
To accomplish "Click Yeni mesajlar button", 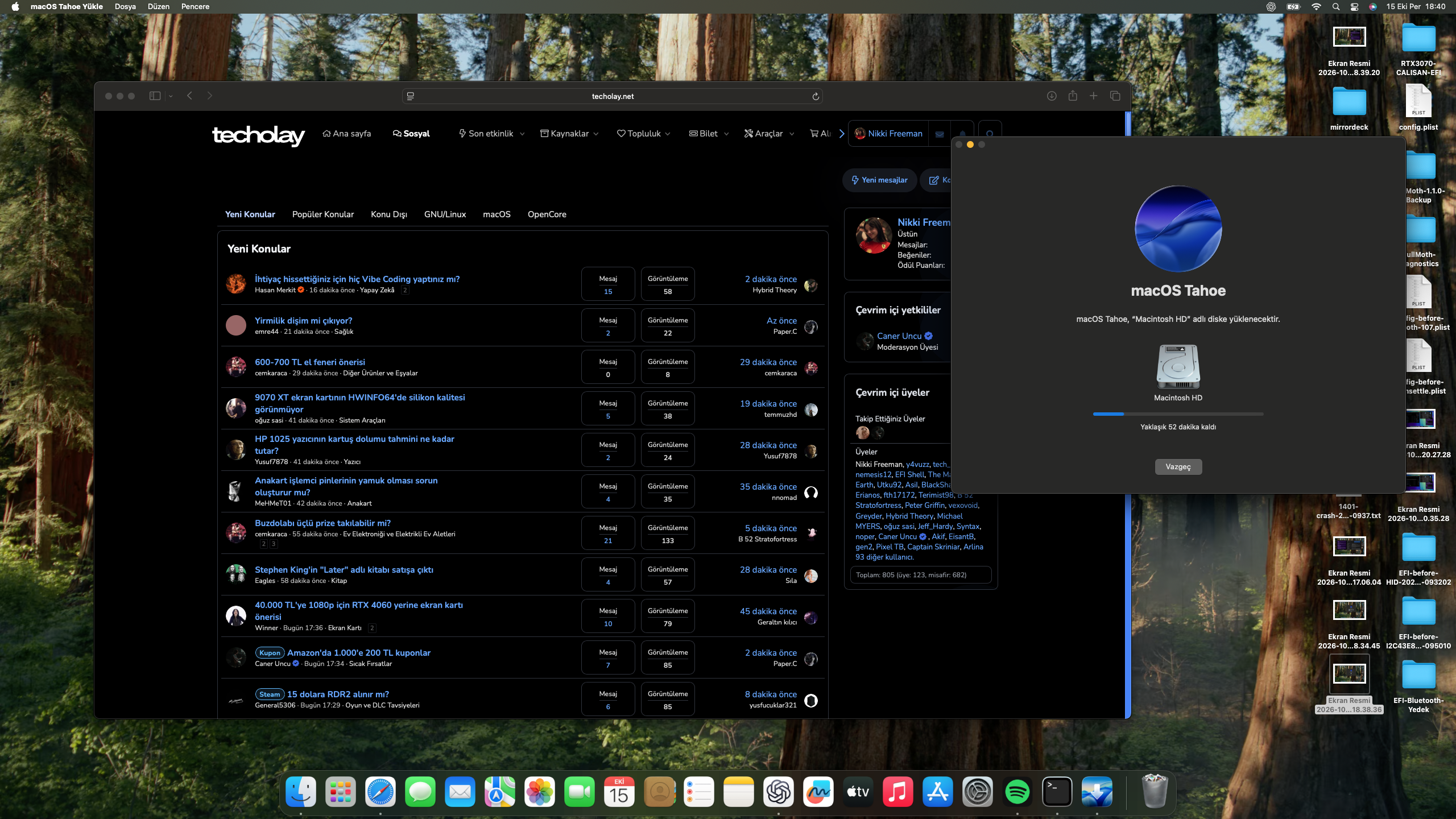I will tap(879, 180).
